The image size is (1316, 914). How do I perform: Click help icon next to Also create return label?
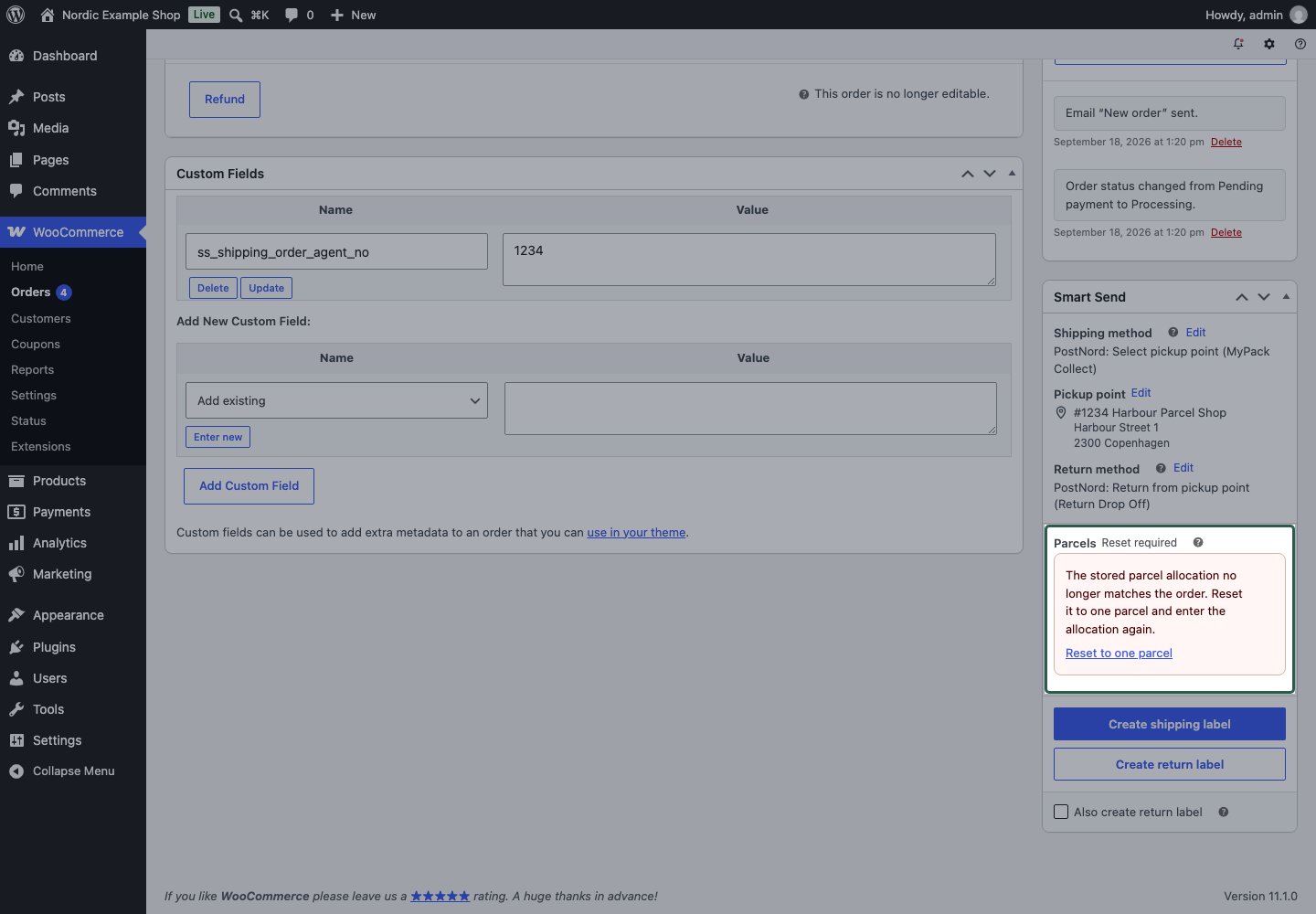point(1224,812)
